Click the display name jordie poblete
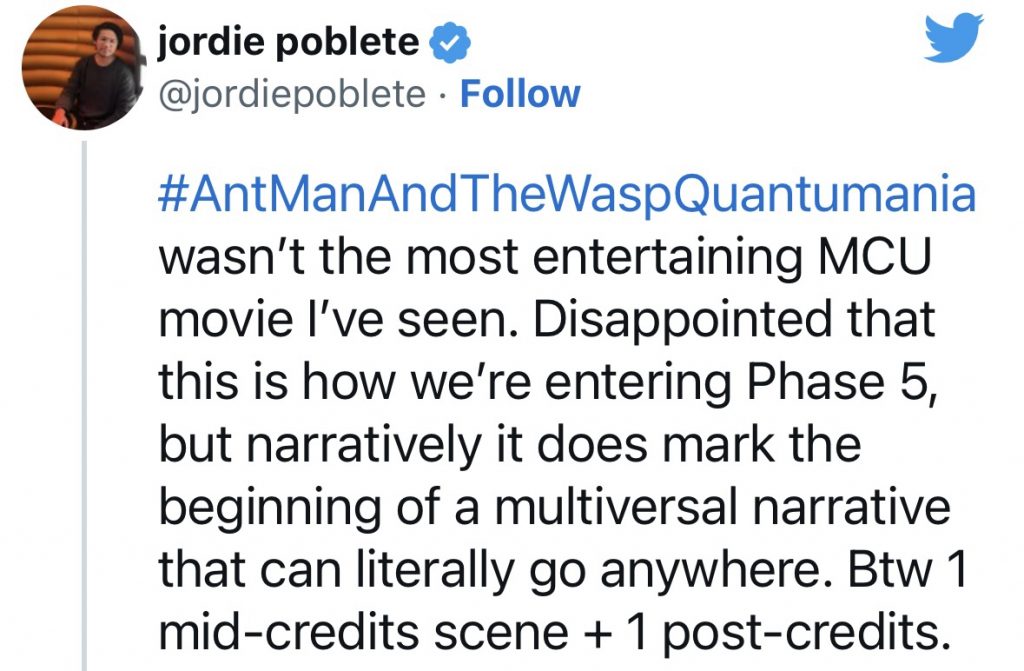 289,43
